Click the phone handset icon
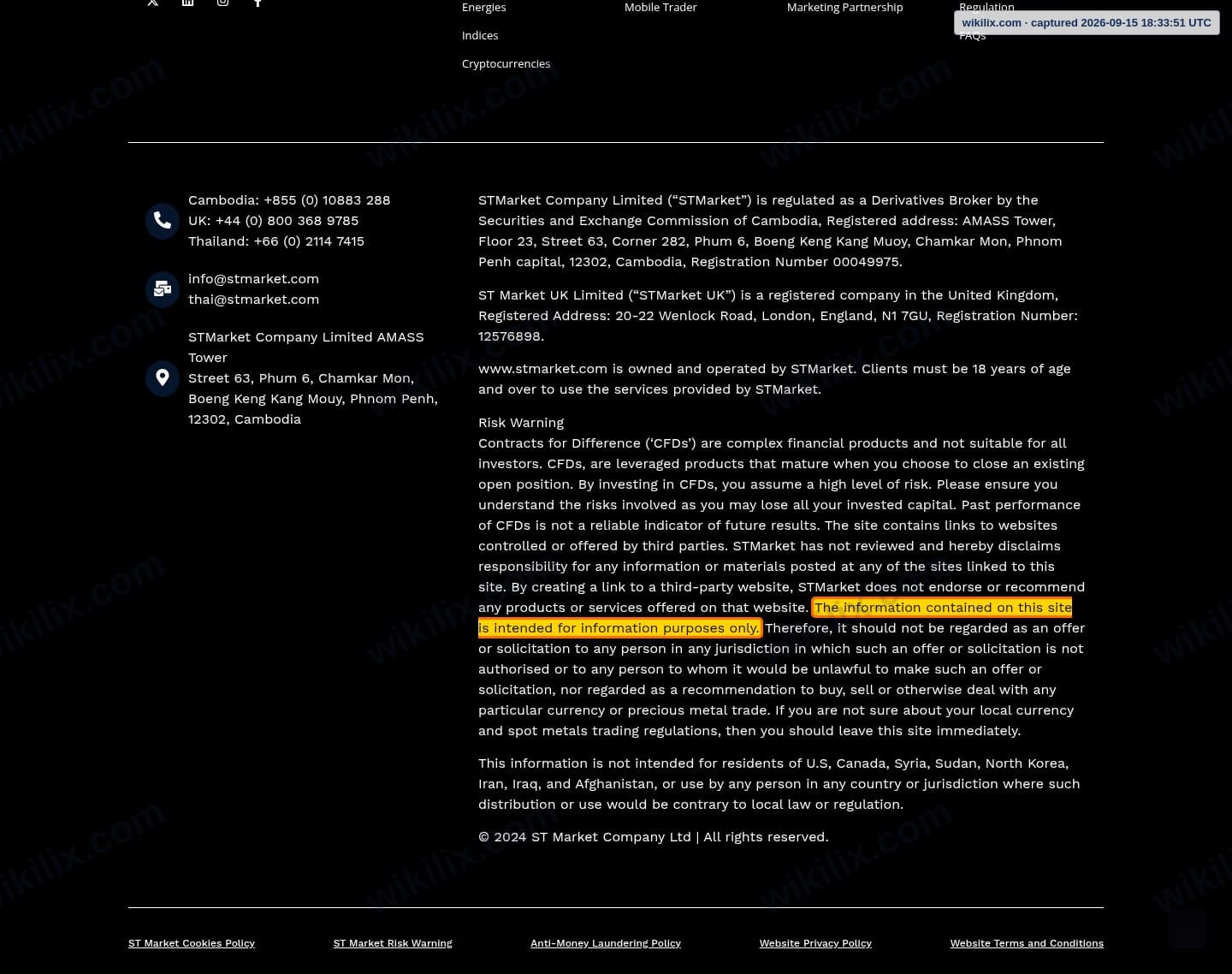 click(x=162, y=221)
